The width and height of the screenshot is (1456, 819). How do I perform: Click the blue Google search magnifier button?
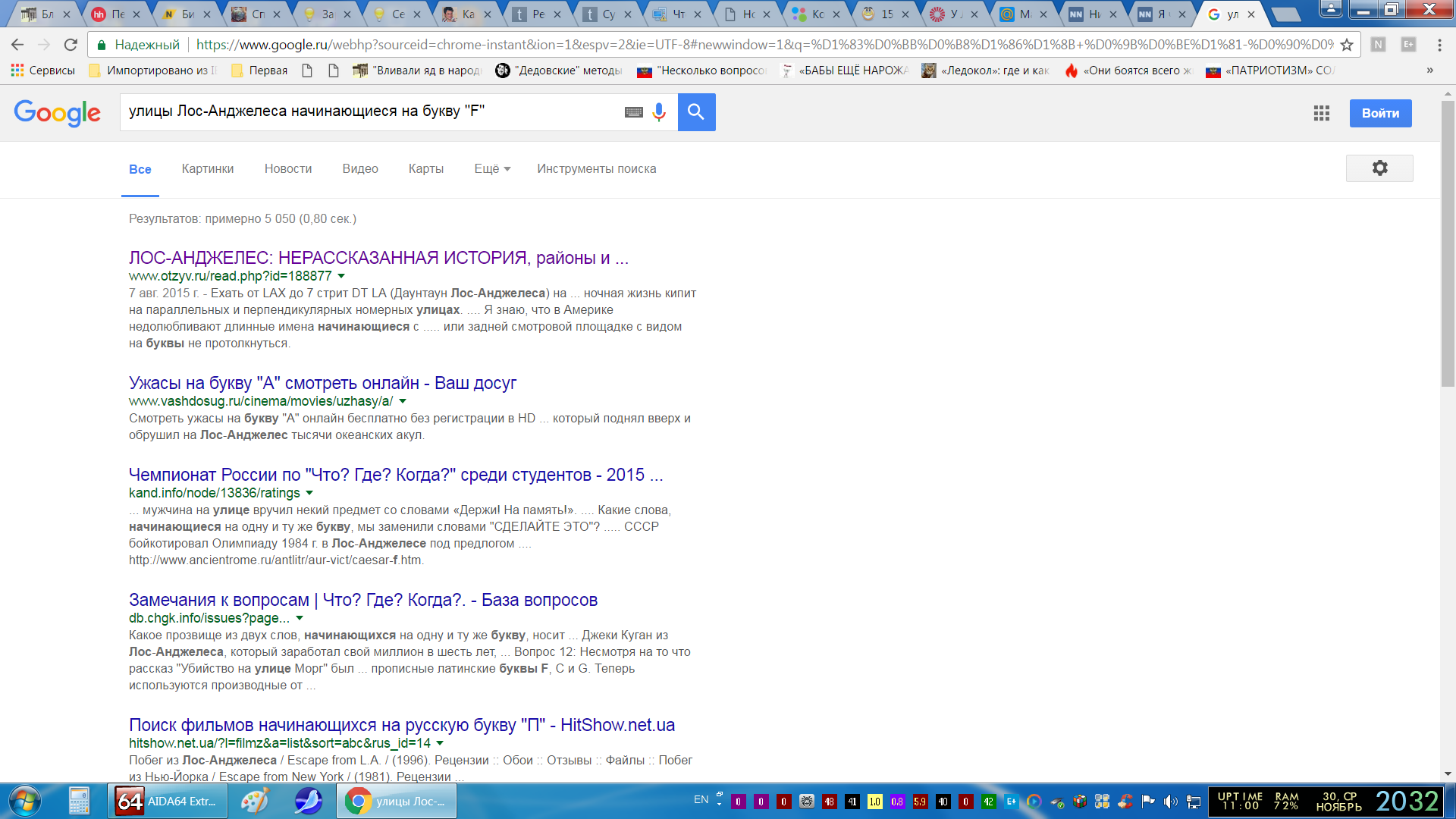696,112
